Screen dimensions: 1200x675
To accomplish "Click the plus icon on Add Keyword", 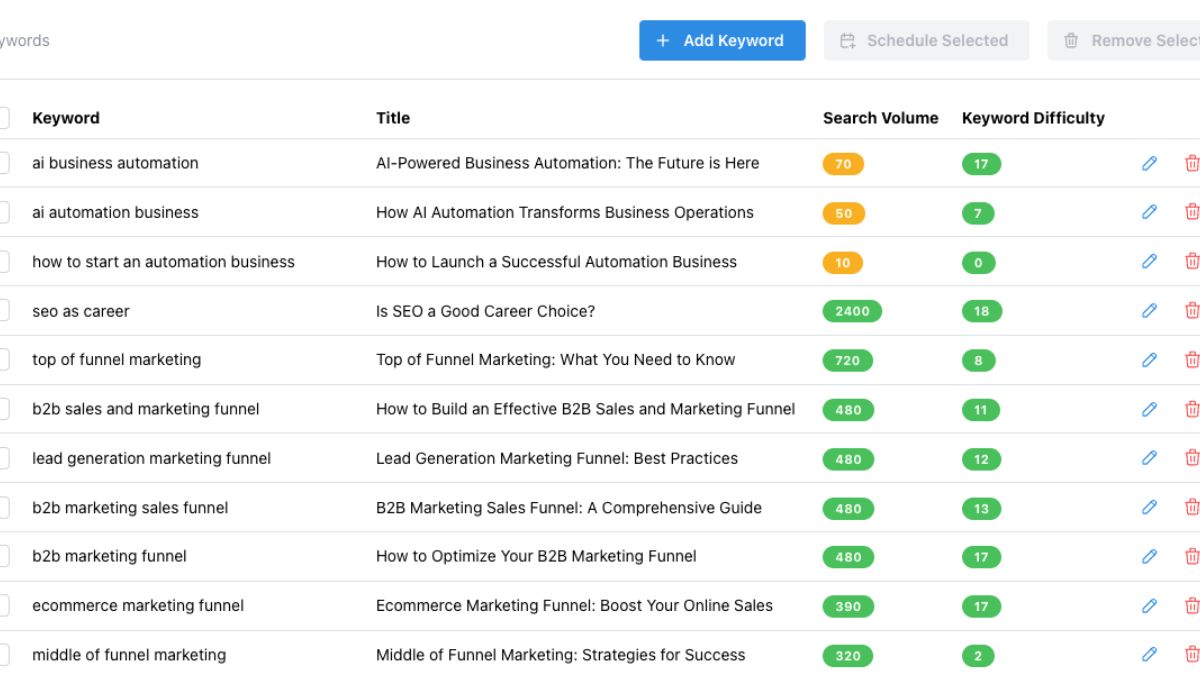I will click(661, 41).
